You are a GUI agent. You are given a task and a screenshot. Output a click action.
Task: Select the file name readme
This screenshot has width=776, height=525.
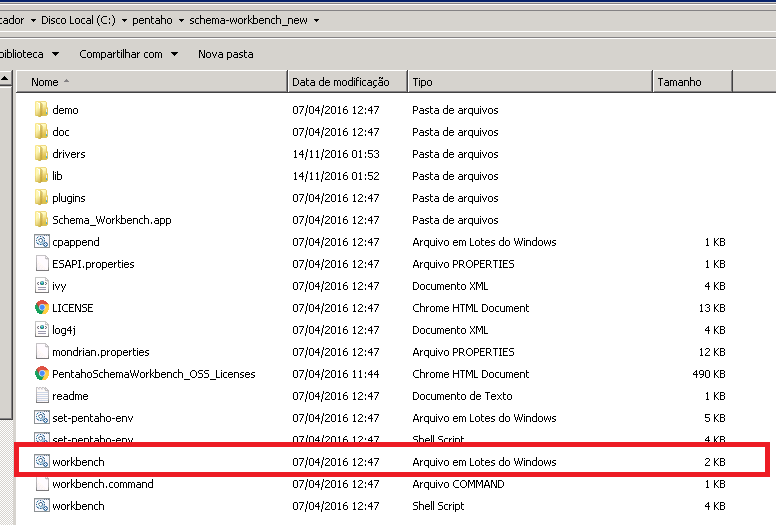[70, 396]
